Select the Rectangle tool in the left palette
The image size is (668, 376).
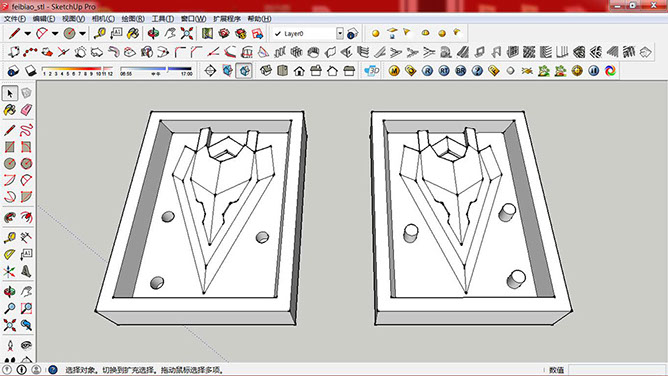(10, 147)
